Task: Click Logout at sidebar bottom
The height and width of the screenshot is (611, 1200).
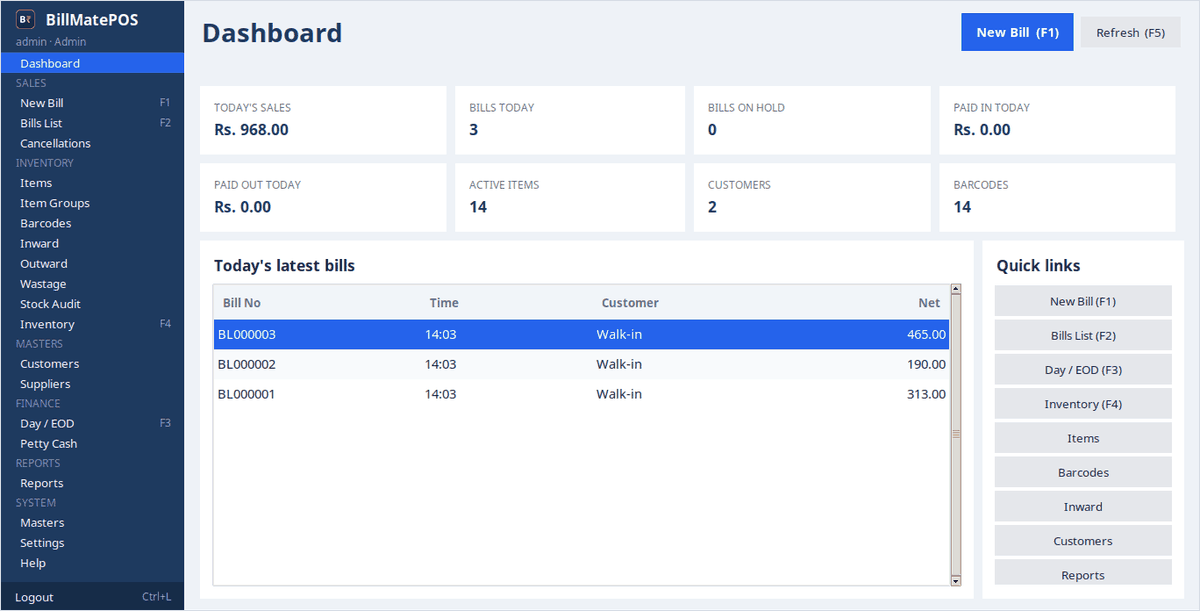Action: [92, 597]
